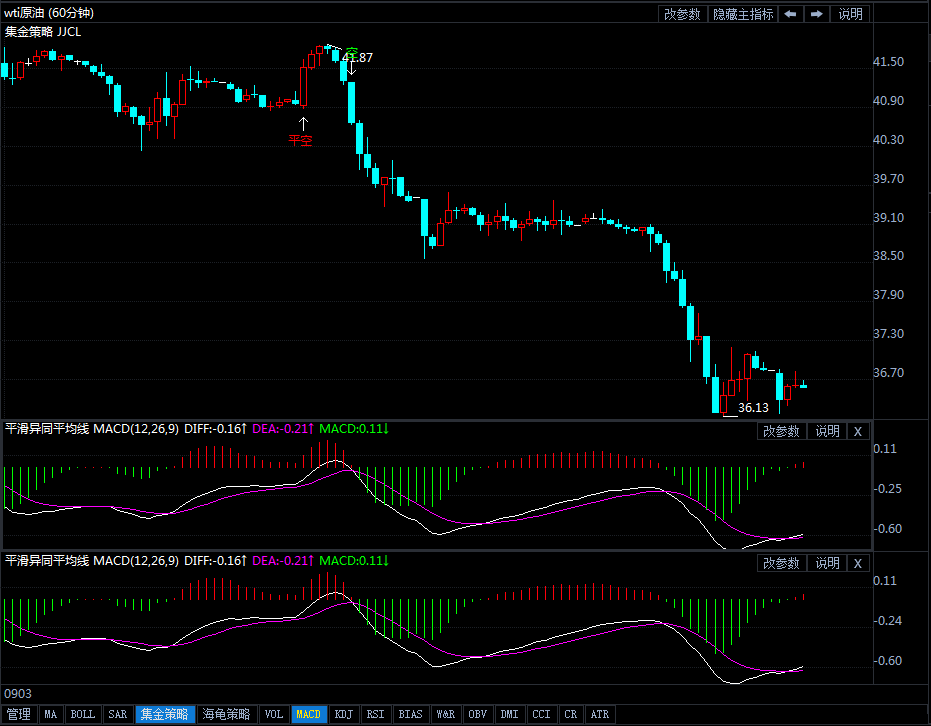Viewport: 931px width, 726px height.
Task: Open the 管理 indicator manager
Action: (x=18, y=714)
